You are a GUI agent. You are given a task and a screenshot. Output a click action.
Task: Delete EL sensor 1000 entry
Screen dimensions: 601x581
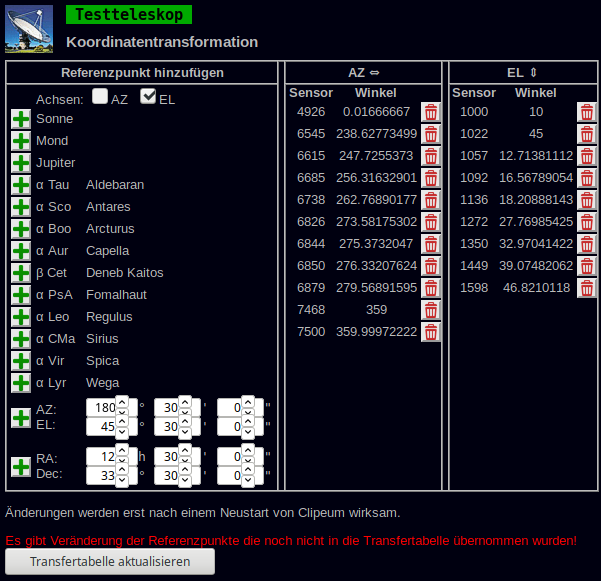pyautogui.click(x=587, y=112)
